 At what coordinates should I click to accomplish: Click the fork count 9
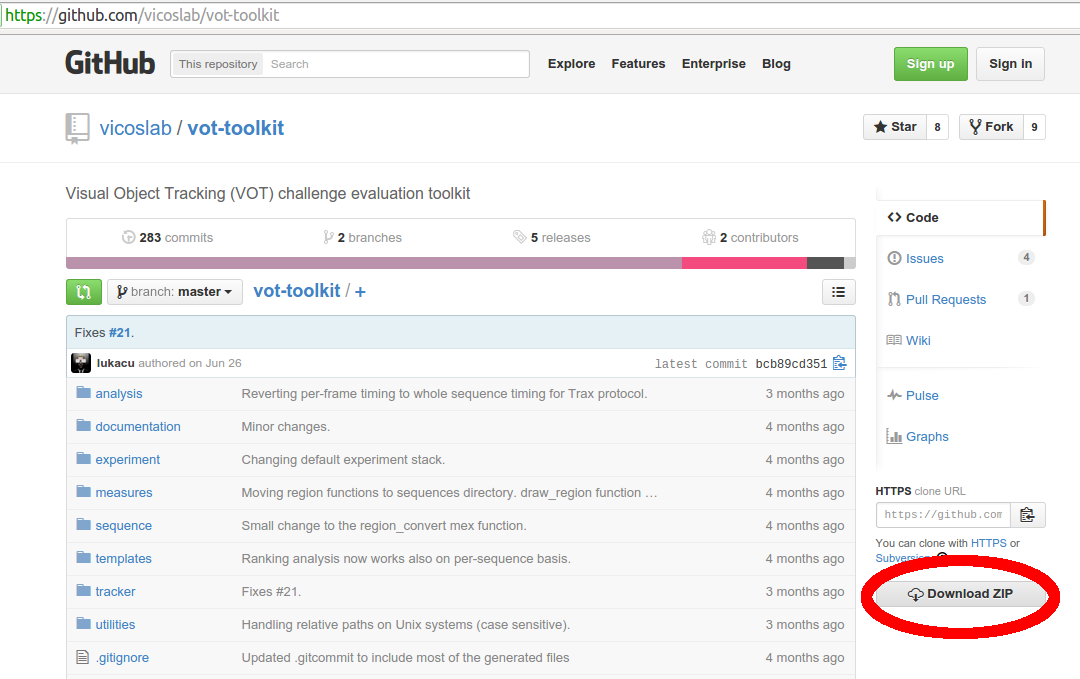tap(1034, 127)
